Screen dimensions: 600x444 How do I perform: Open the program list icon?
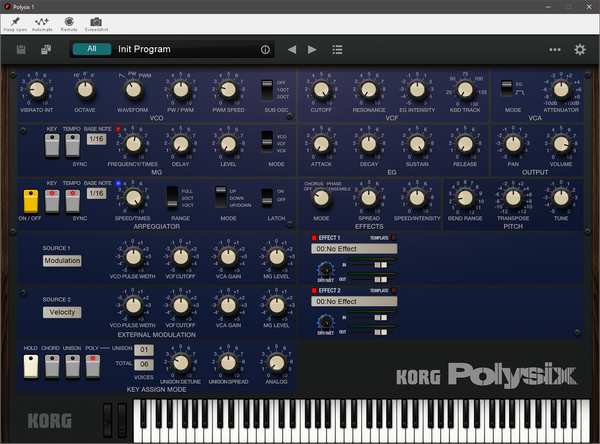tap(337, 50)
